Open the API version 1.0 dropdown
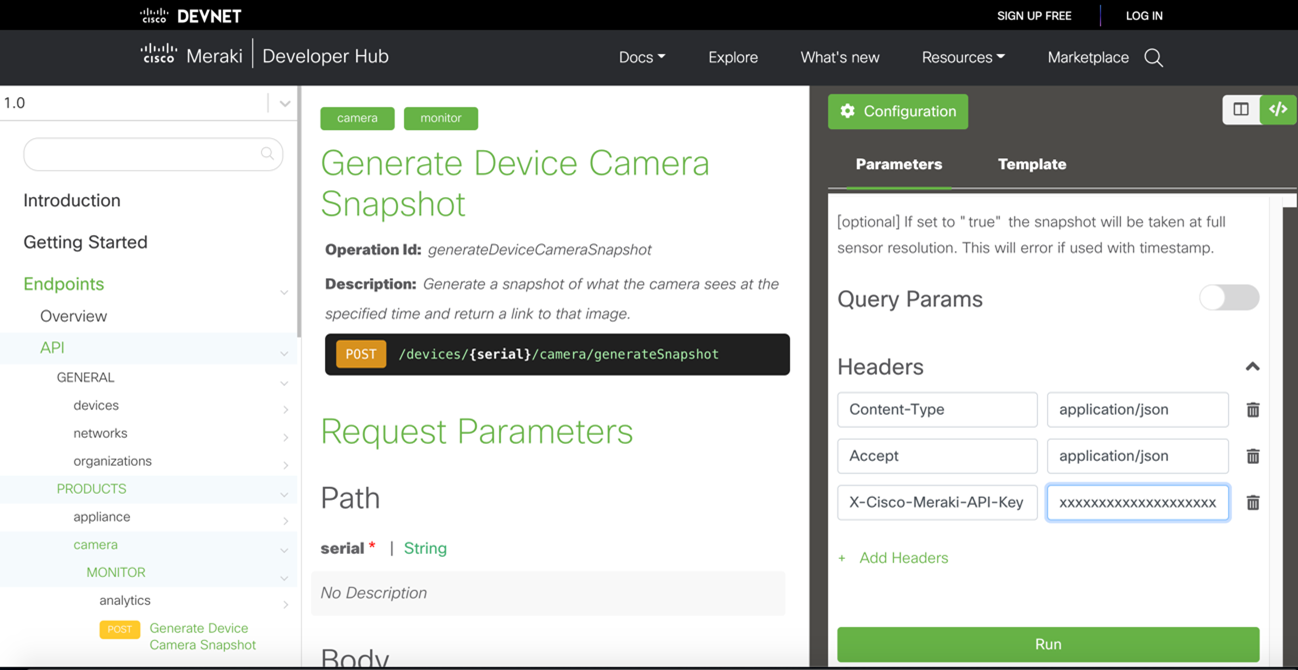Screen dimensions: 1298x670 (284, 102)
